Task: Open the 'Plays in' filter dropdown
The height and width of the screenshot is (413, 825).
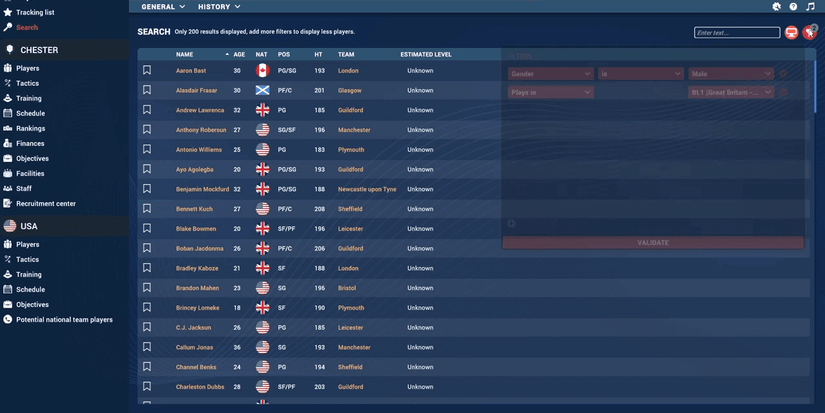Action: (550, 92)
